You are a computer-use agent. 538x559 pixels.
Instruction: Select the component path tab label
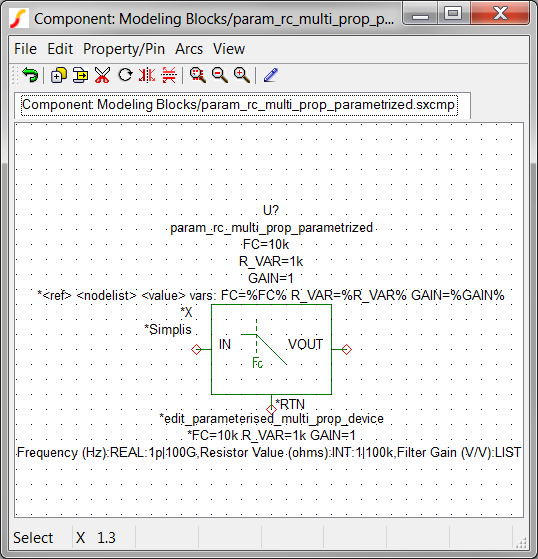pyautogui.click(x=239, y=105)
